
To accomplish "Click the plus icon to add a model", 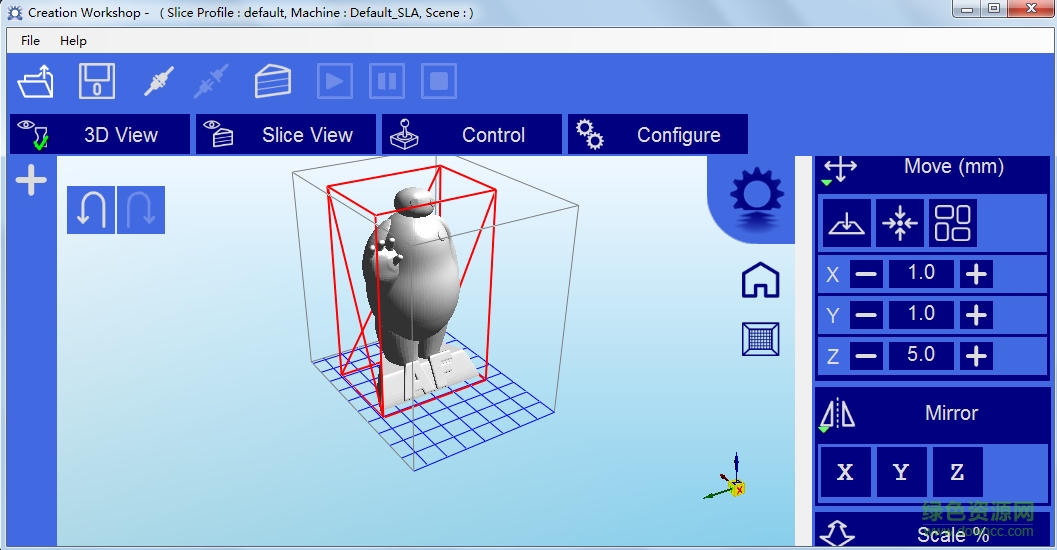I will (x=31, y=181).
